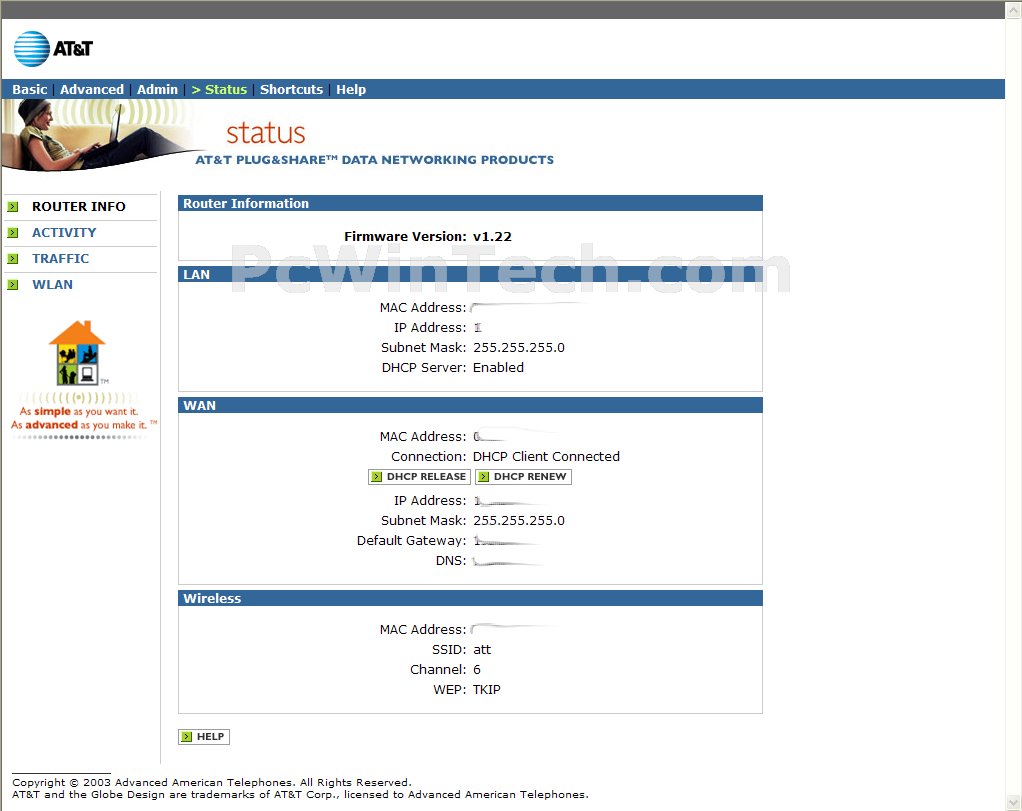
Task: Click green arrow icon beside WLAN
Action: click(12, 285)
